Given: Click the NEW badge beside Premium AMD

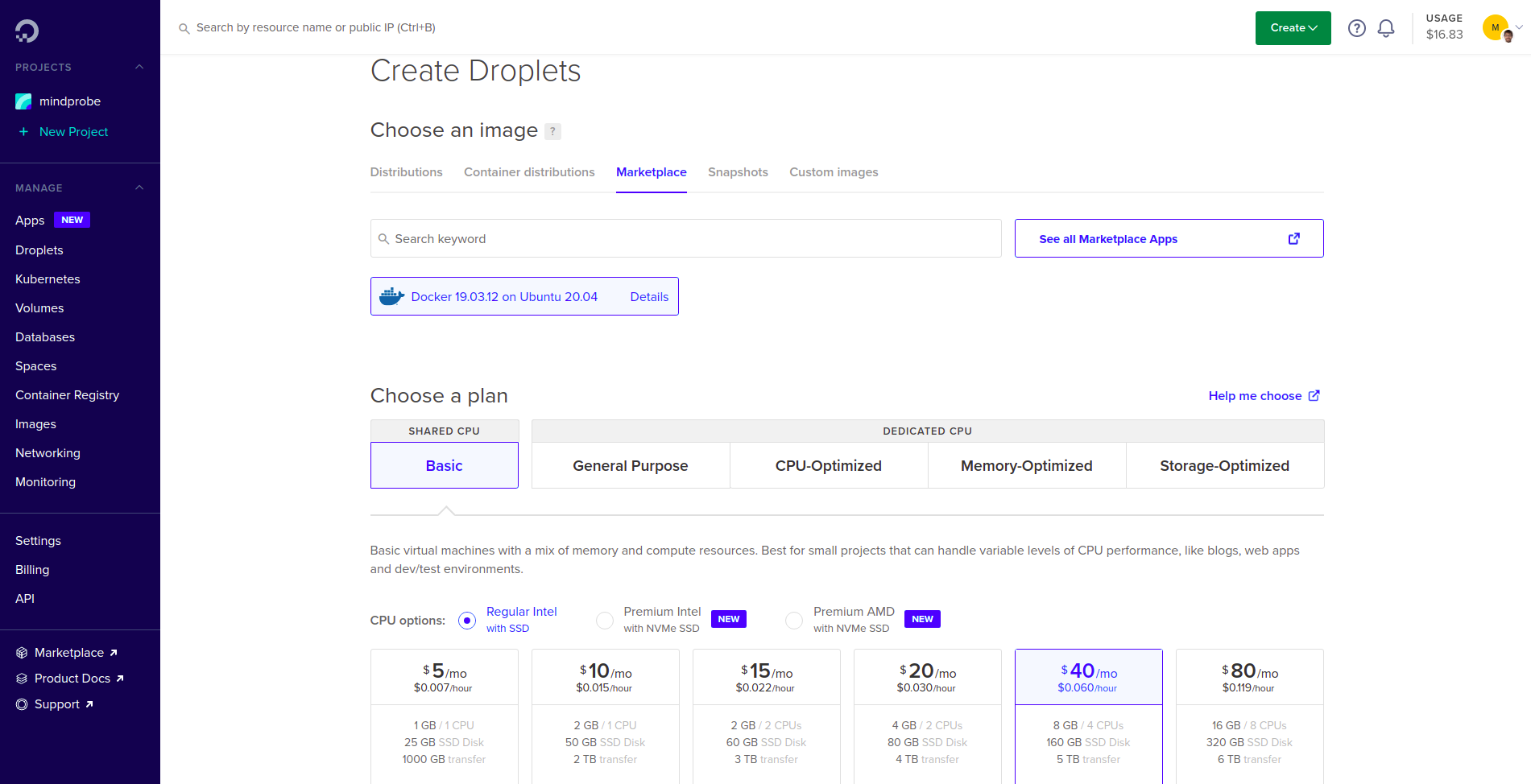Looking at the screenshot, I should [923, 619].
